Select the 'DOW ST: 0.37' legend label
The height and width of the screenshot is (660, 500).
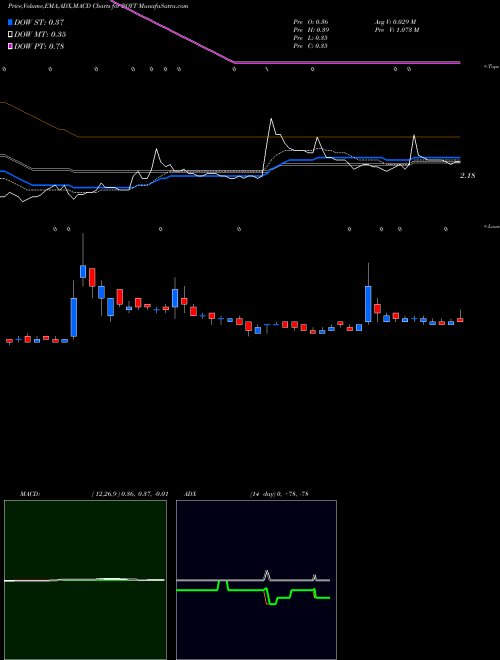[x=39, y=22]
